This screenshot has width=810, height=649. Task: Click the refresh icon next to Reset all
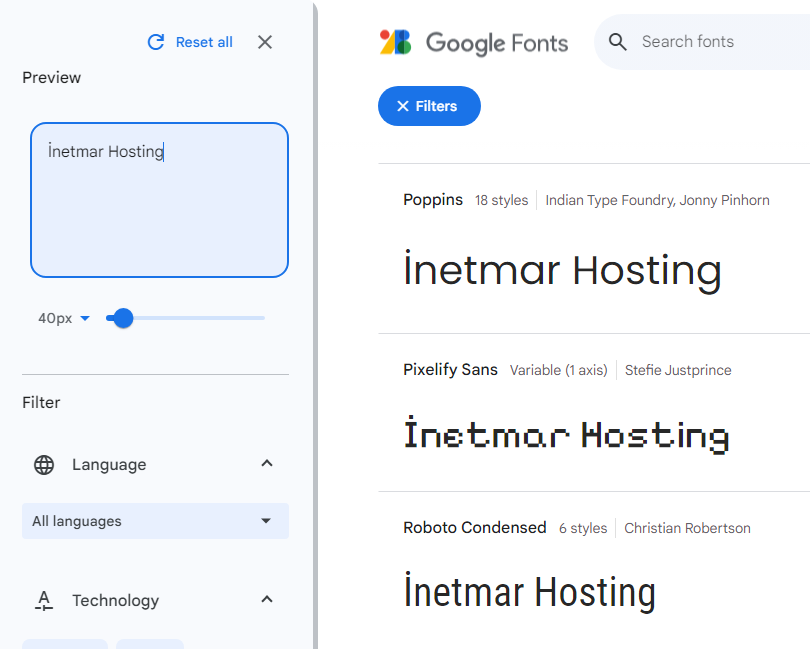pos(157,42)
